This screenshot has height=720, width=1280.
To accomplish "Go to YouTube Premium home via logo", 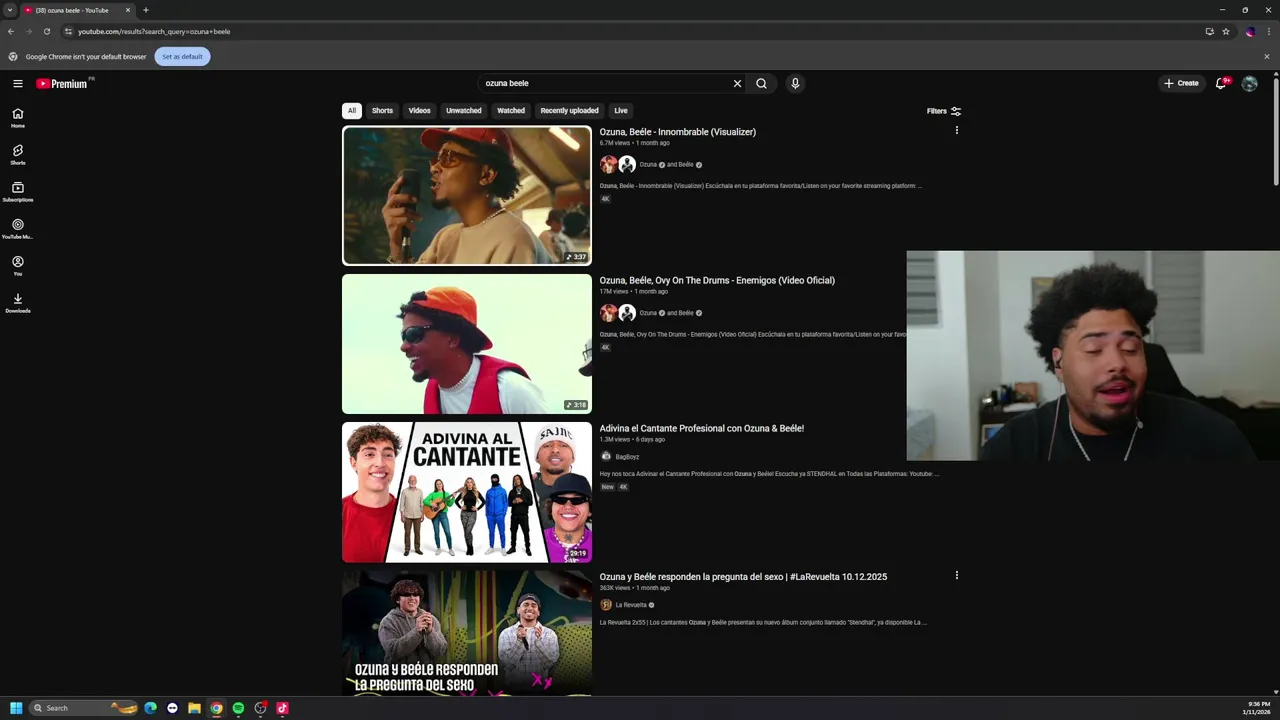I will 63,84.
